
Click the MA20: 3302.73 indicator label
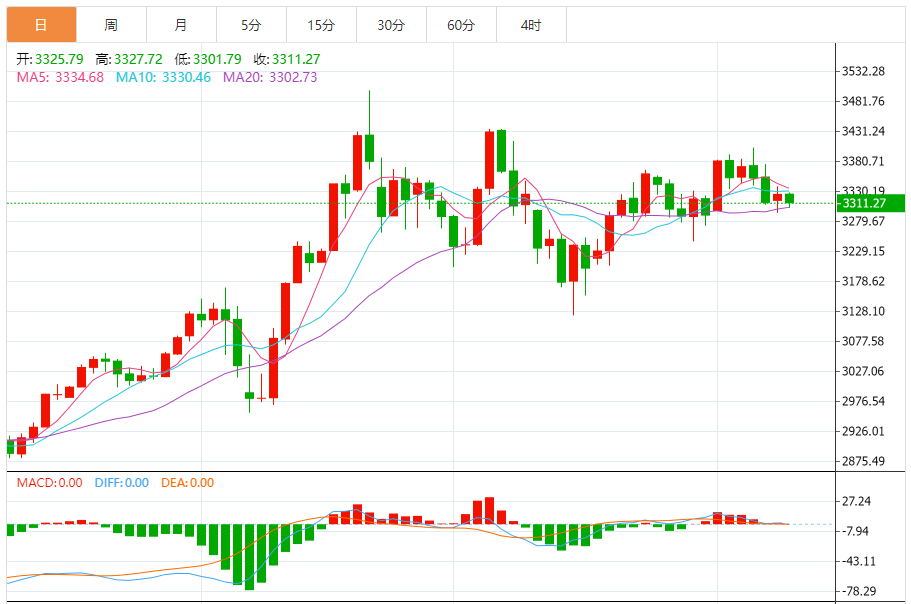[x=270, y=77]
